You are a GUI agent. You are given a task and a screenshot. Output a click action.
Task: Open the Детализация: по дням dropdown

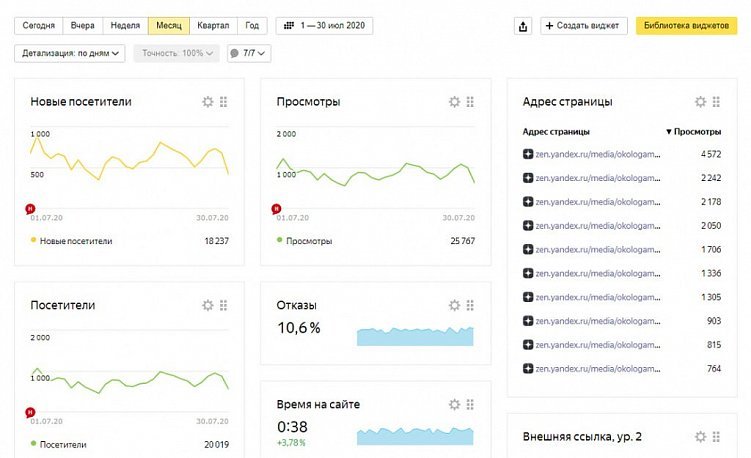[x=71, y=53]
